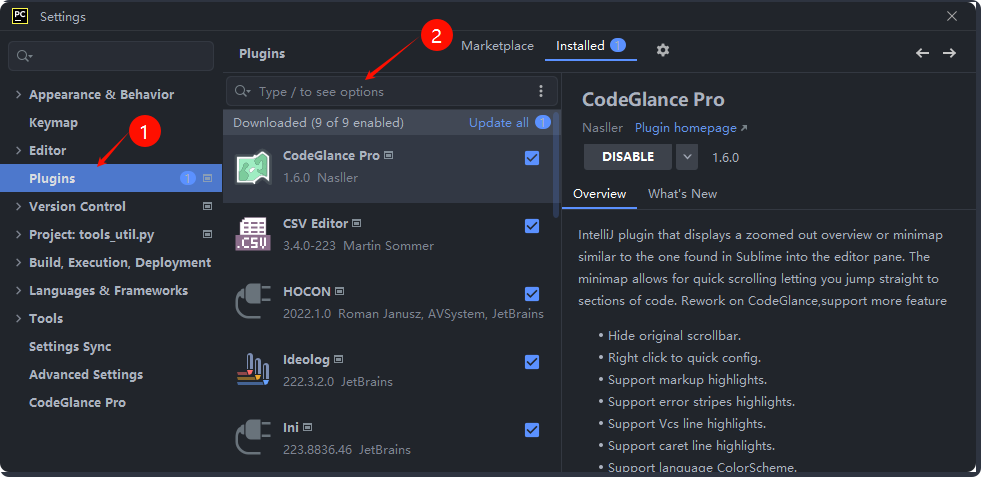This screenshot has width=981, height=477.
Task: Click the small tag icon after Ideolog name
Action: (x=338, y=359)
